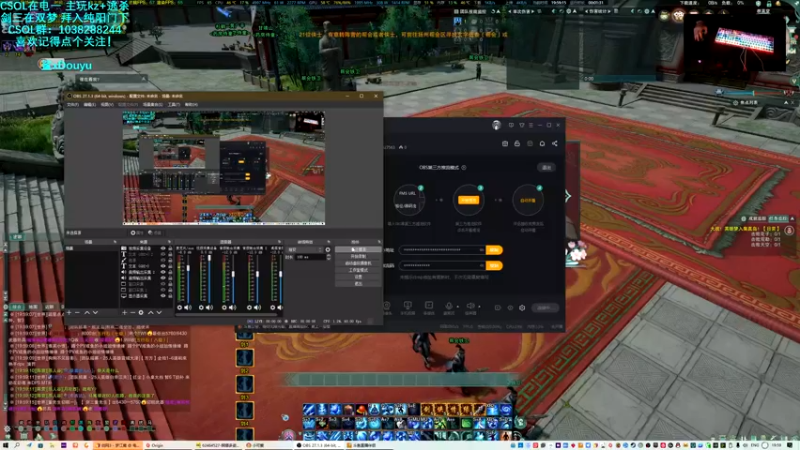
Task: Click microphone icon in Douyu bottom toolbar
Action: 449,305
